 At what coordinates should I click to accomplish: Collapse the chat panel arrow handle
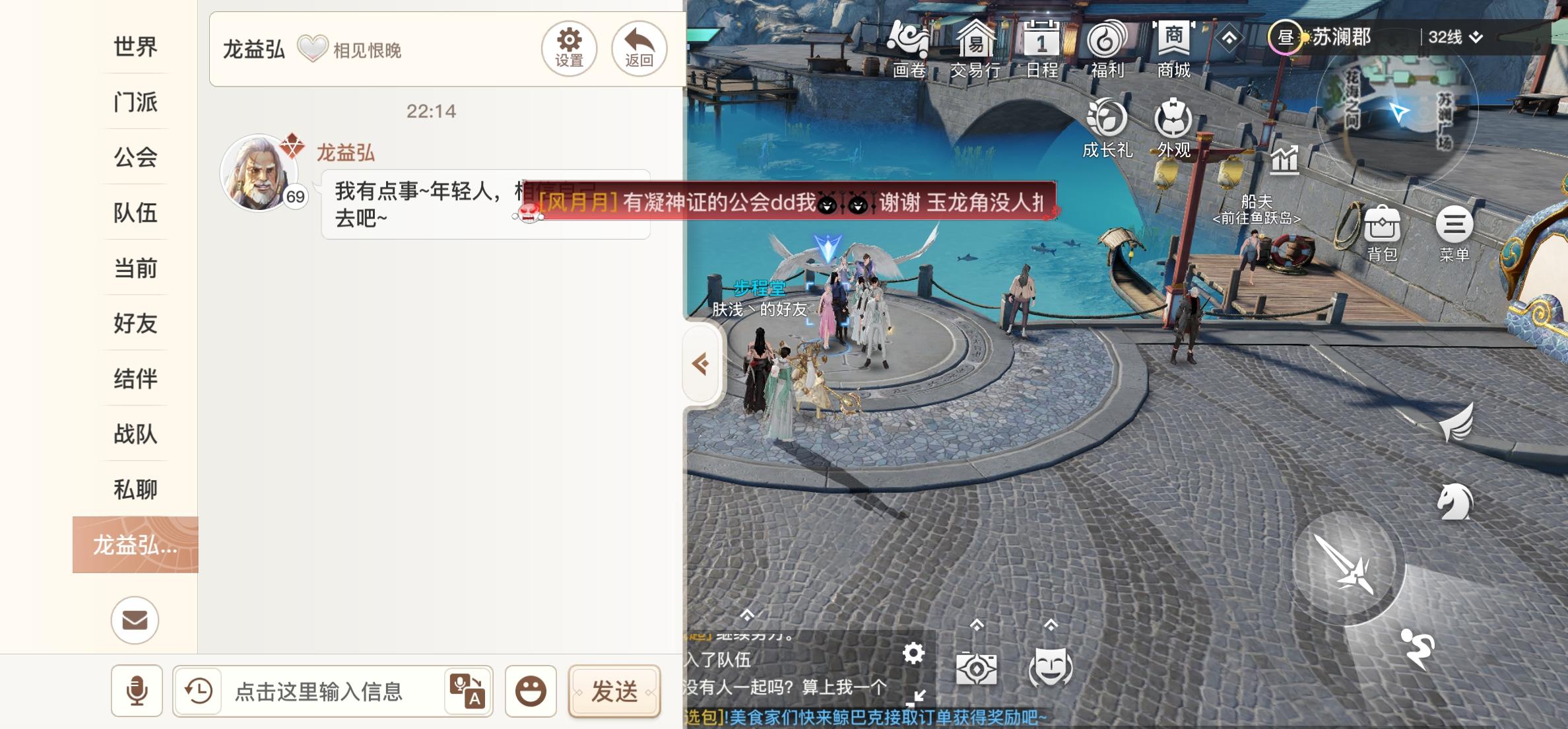702,363
